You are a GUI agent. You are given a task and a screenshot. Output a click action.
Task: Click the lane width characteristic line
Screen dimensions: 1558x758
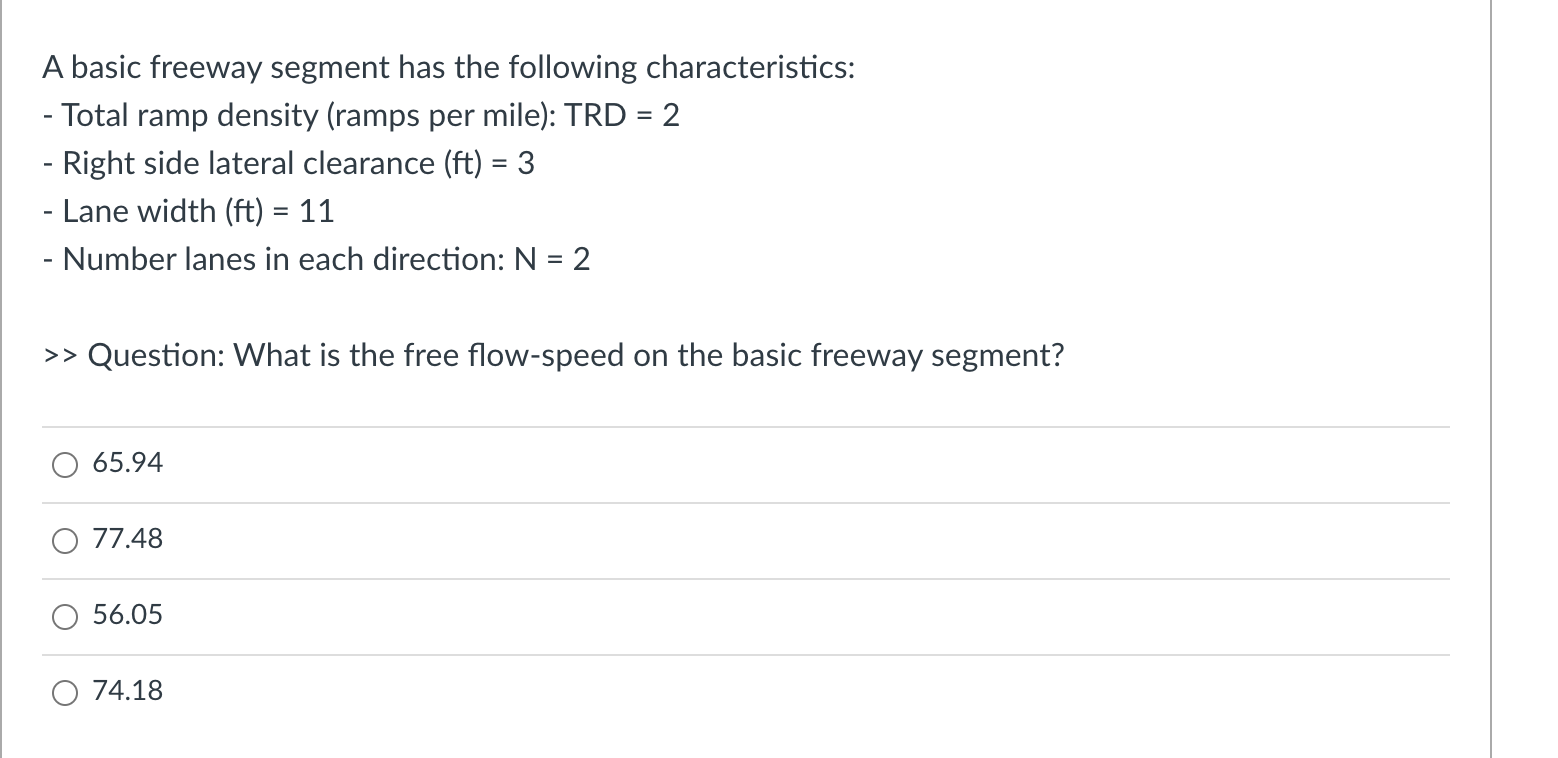pyautogui.click(x=188, y=211)
